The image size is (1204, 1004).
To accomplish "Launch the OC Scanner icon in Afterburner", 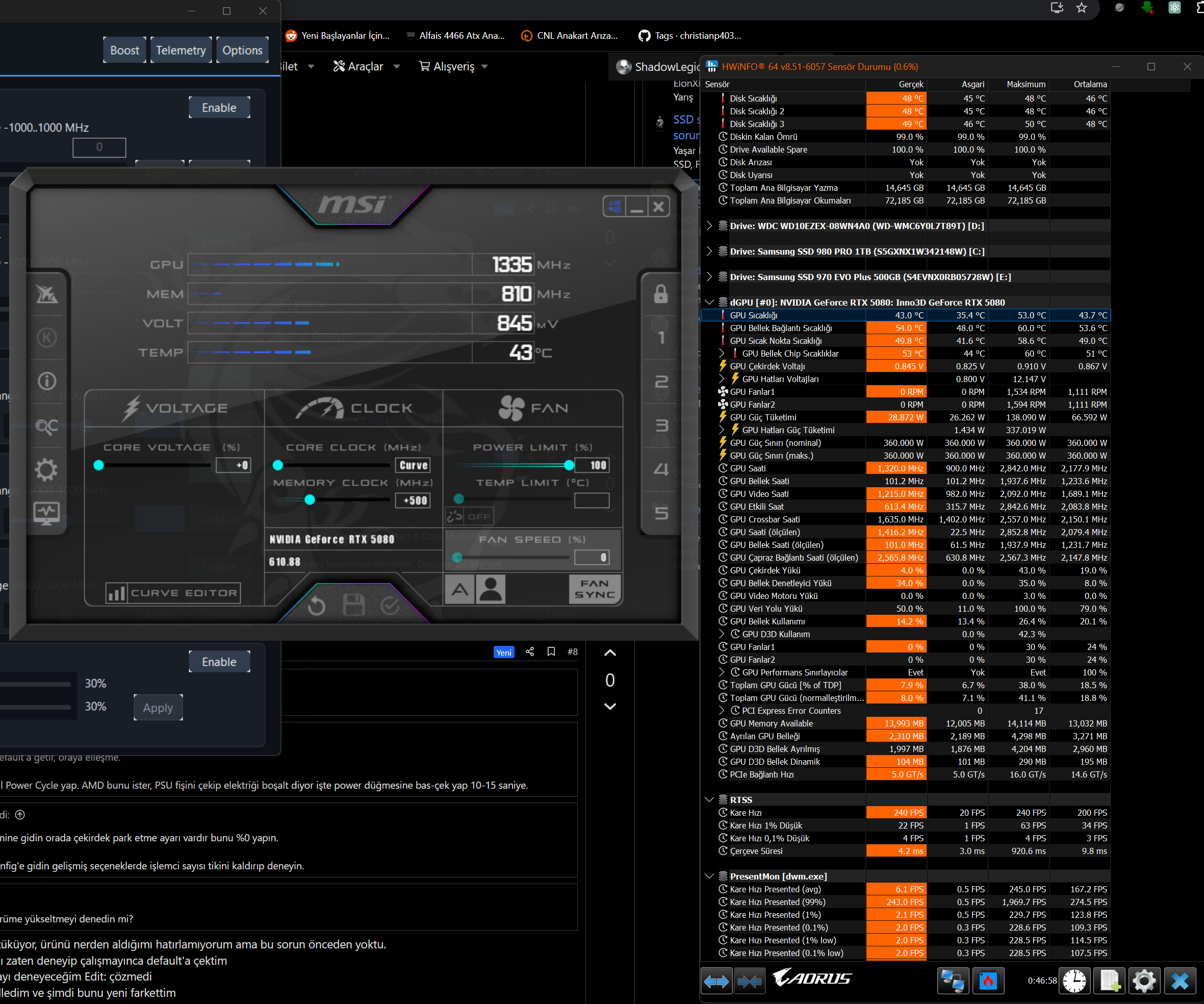I will click(47, 426).
